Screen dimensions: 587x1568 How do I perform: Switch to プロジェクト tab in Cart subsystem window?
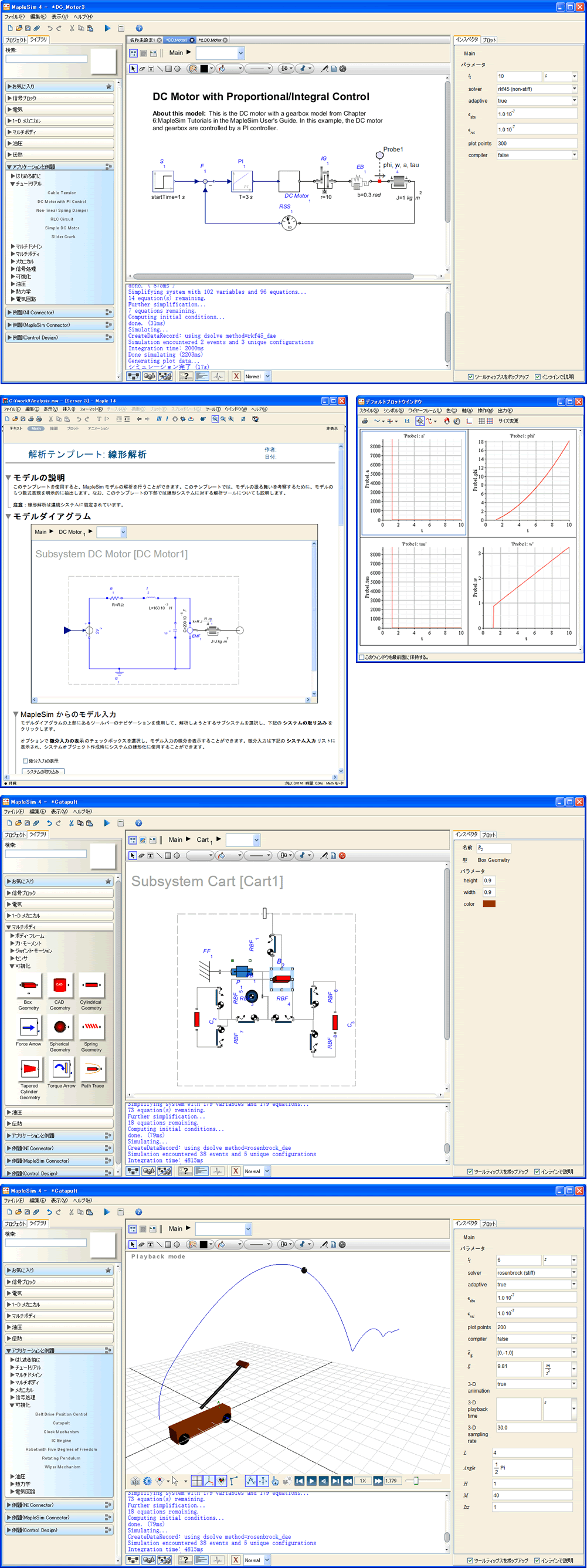click(x=15, y=835)
